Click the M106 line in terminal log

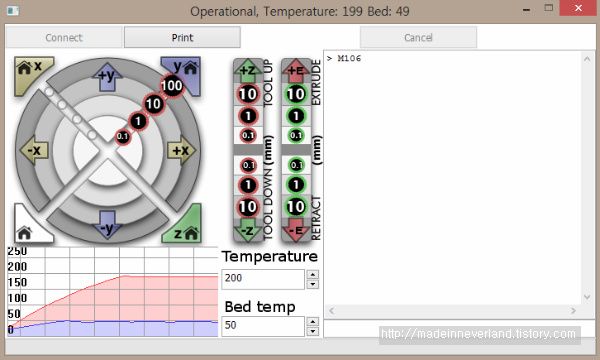click(x=344, y=59)
